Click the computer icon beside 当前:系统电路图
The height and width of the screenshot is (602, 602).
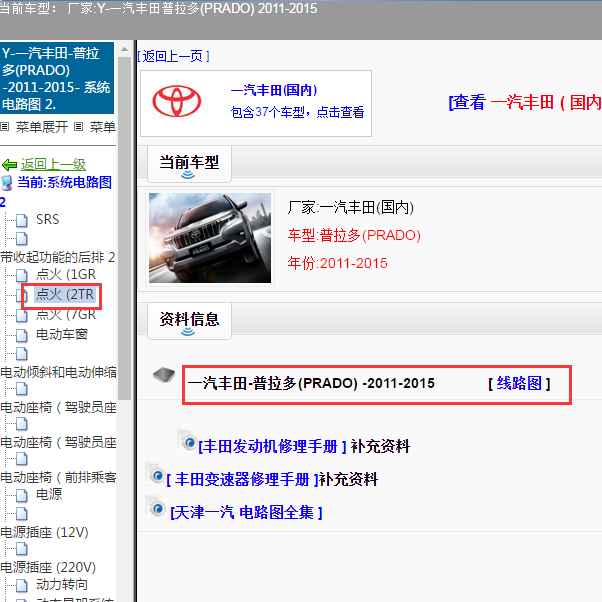[7, 183]
